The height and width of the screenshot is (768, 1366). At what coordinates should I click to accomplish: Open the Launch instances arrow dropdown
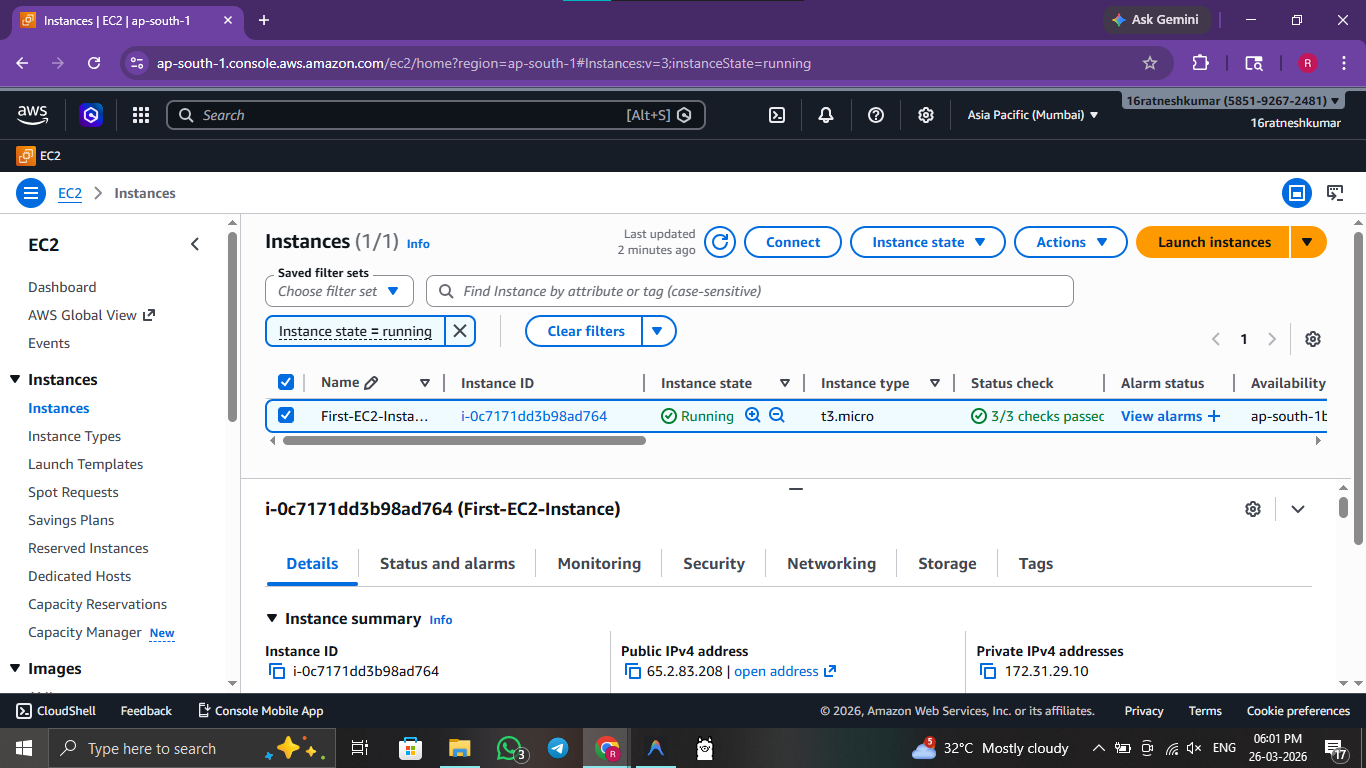coord(1308,242)
